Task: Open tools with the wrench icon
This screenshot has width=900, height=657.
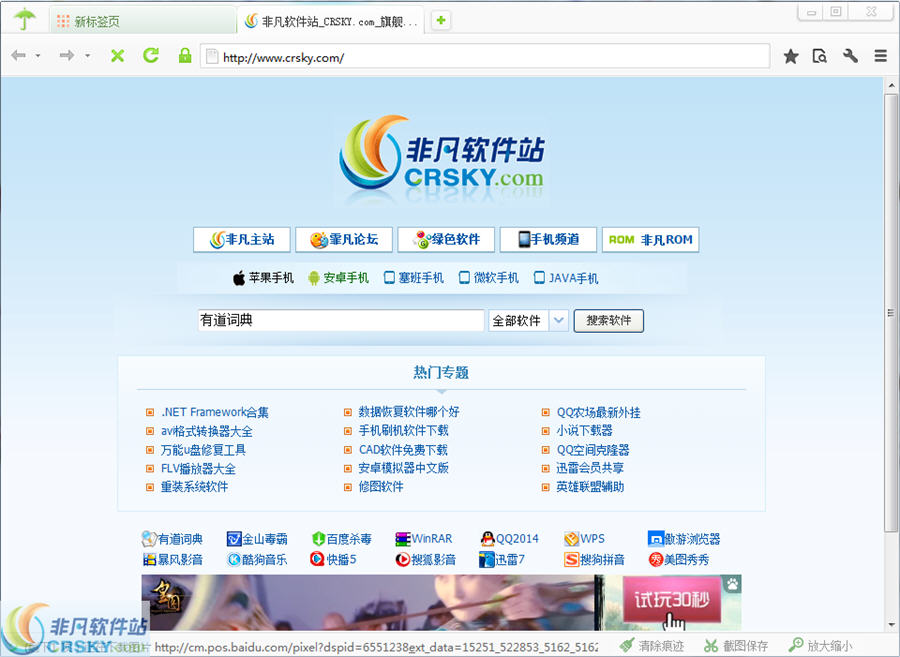Action: 851,56
